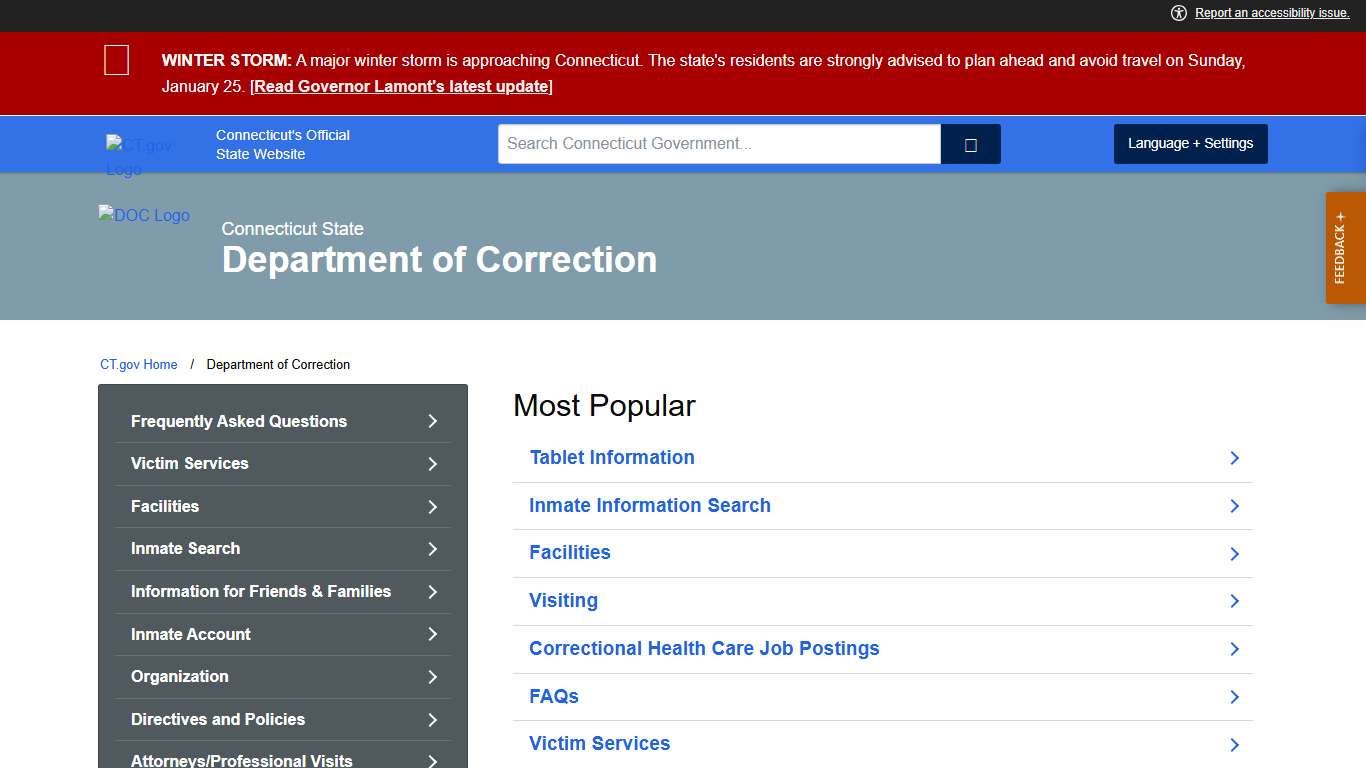The width and height of the screenshot is (1366, 768).
Task: Click the accessibility icon in the top bar
Action: coord(1178,13)
